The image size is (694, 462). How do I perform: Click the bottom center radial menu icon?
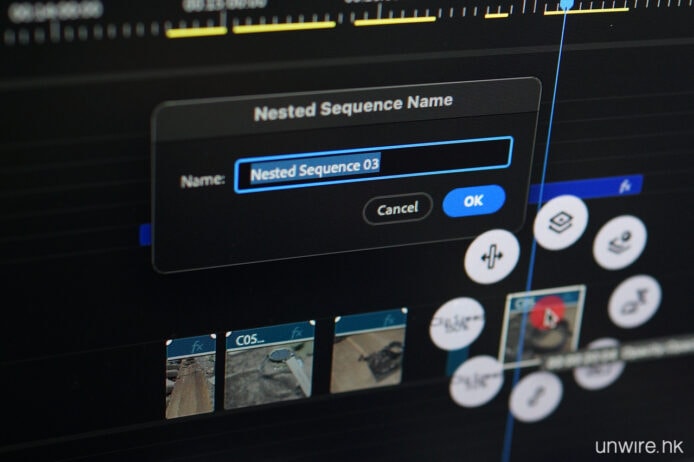click(x=535, y=396)
